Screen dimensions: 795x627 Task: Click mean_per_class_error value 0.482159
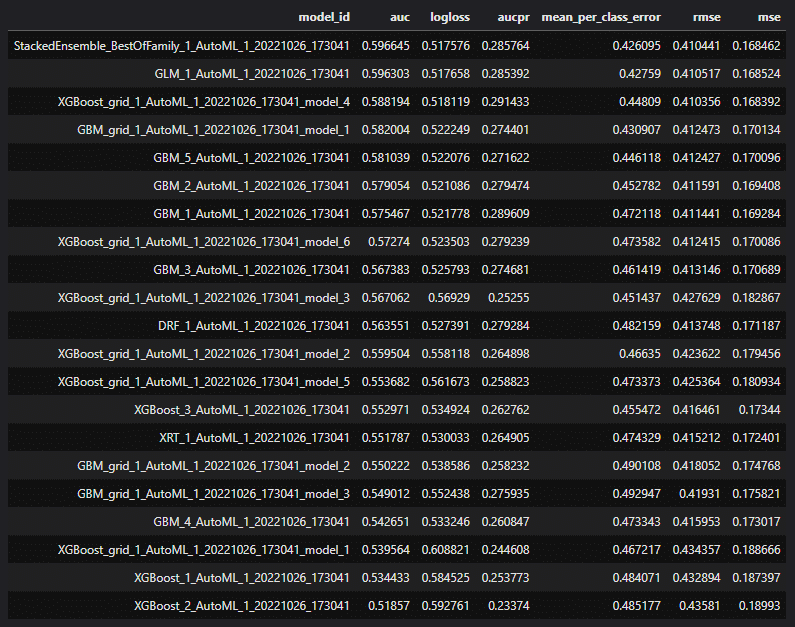(636, 326)
